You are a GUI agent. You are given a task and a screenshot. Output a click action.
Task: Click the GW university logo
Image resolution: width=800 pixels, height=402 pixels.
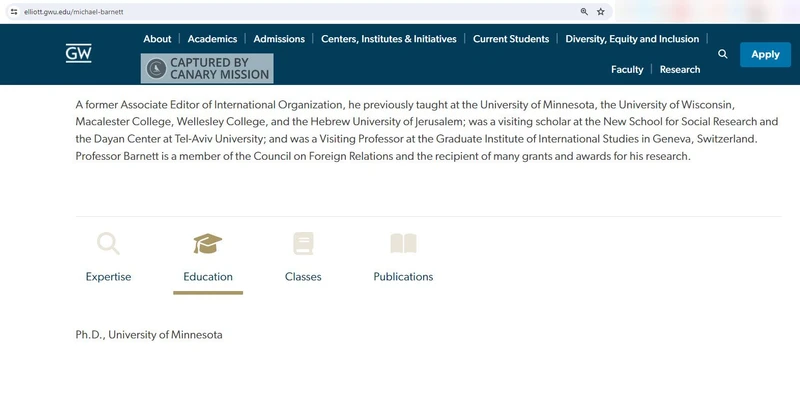[78, 53]
